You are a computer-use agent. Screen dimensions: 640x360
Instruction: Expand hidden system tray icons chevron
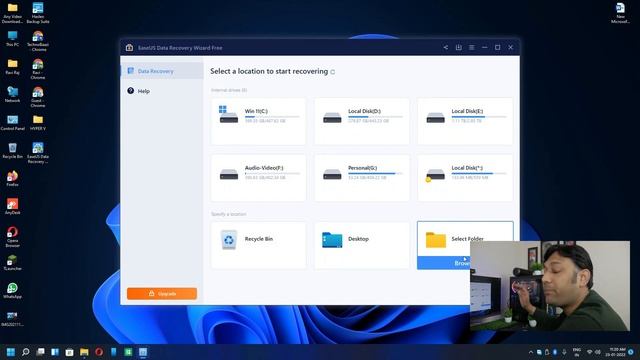[531, 352]
